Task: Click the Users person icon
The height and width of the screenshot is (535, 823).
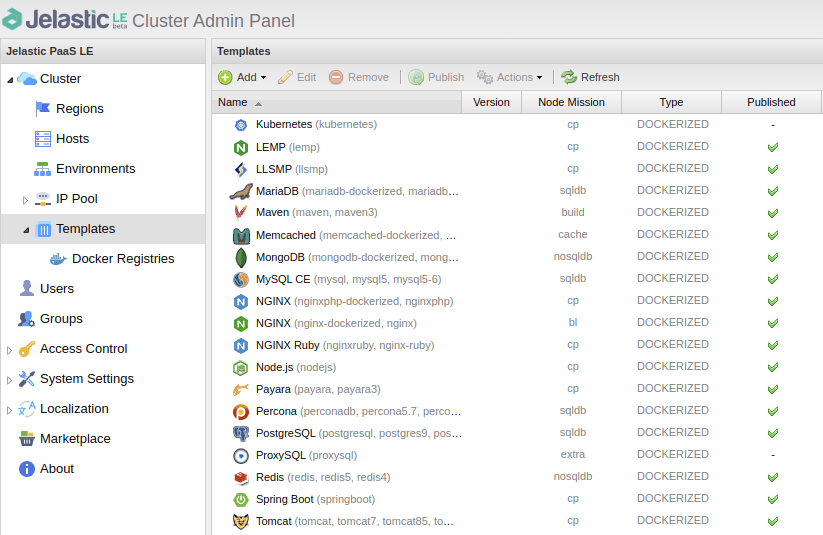Action: 26,288
